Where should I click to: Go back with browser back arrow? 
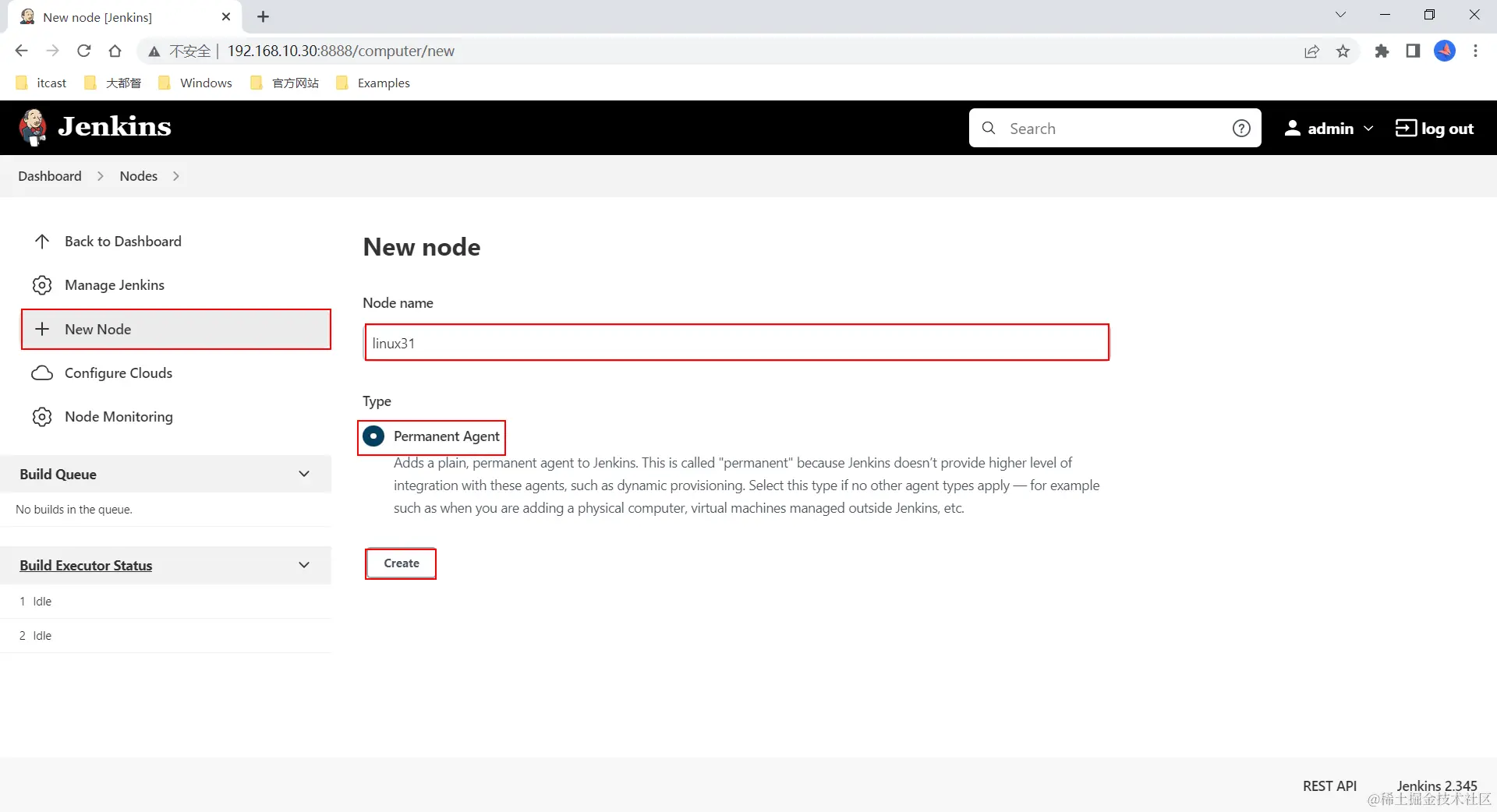(x=21, y=51)
